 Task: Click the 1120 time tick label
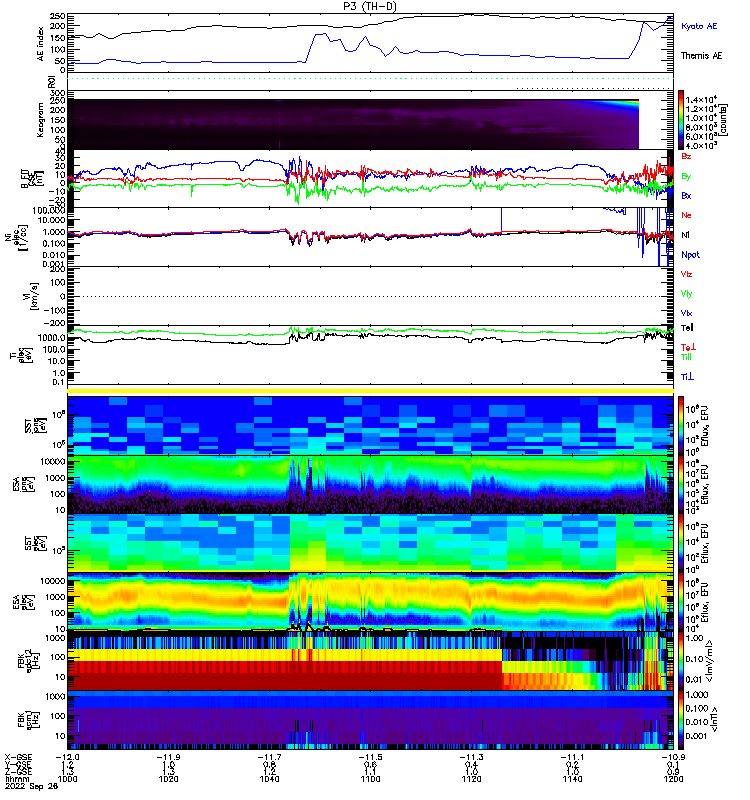tap(471, 779)
